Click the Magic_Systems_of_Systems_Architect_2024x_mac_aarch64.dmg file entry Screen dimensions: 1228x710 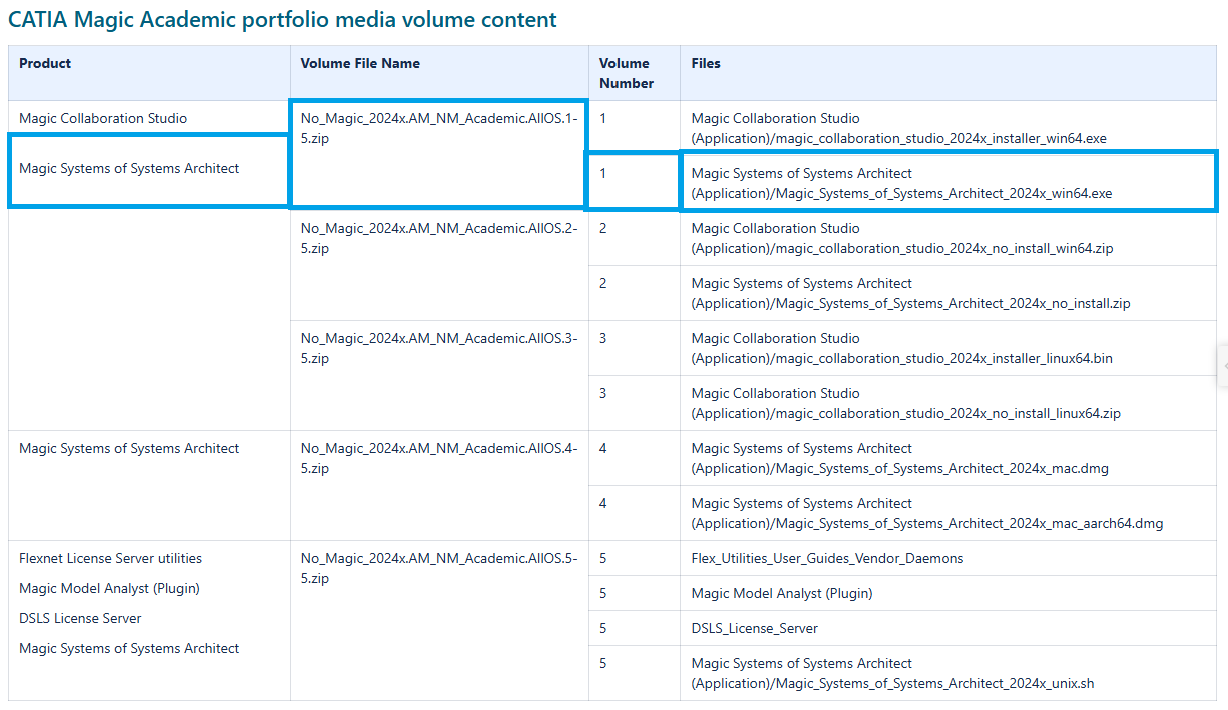tap(927, 513)
